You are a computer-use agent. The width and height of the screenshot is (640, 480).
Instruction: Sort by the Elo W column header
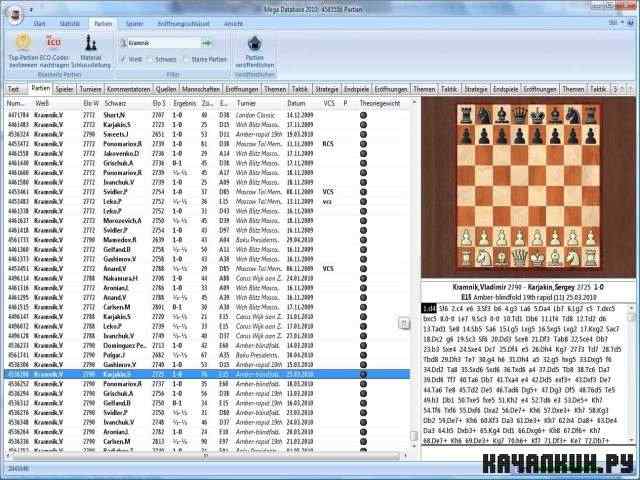click(x=91, y=104)
